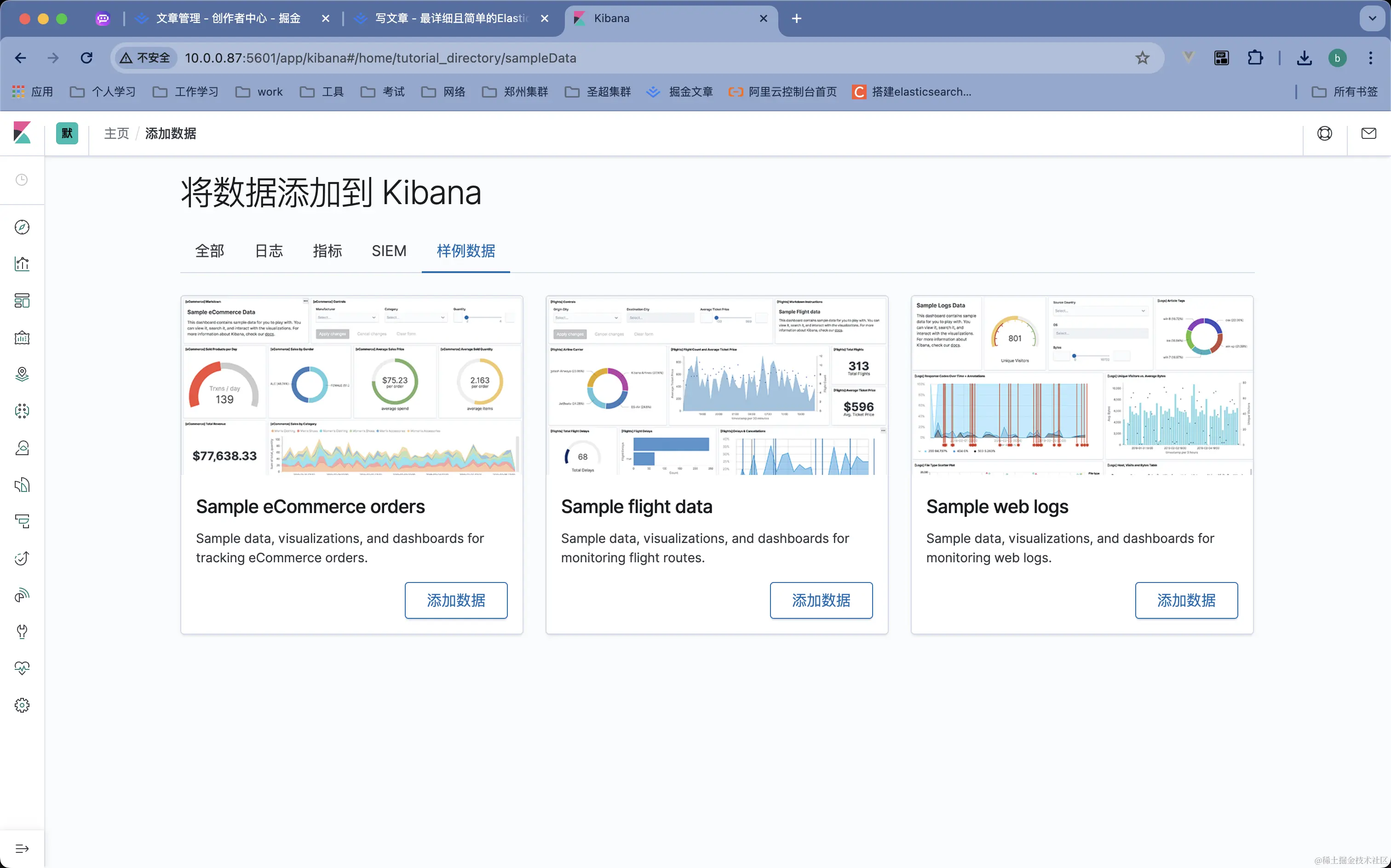The height and width of the screenshot is (868, 1391).
Task: Open the work bookmark folder
Action: tap(259, 92)
